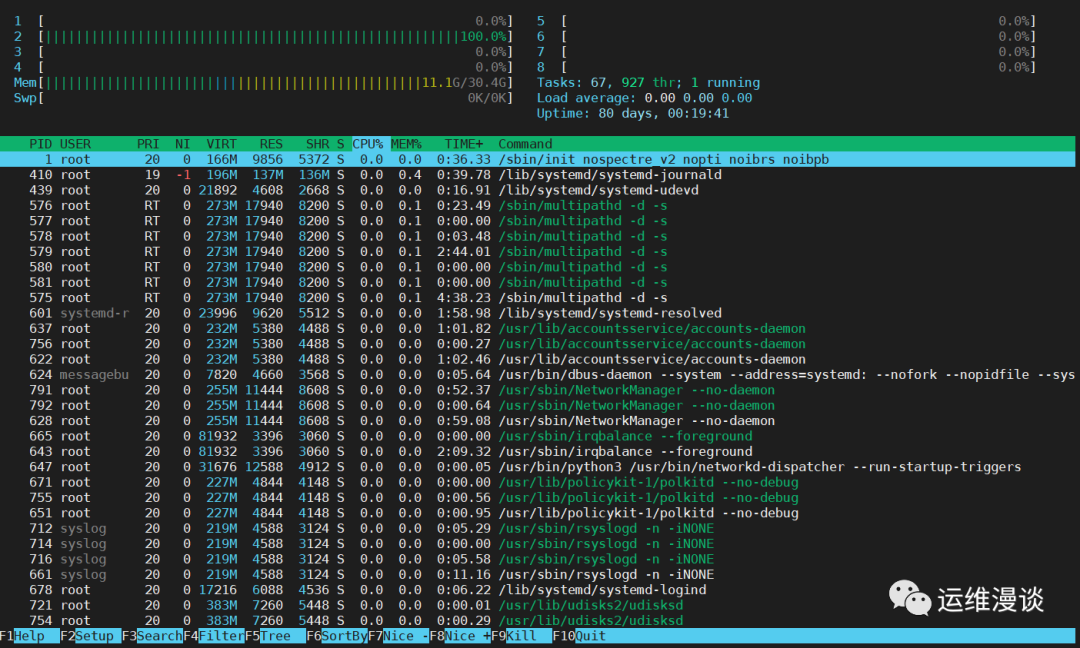Click F8 Nice + to raise niceness

[460, 636]
